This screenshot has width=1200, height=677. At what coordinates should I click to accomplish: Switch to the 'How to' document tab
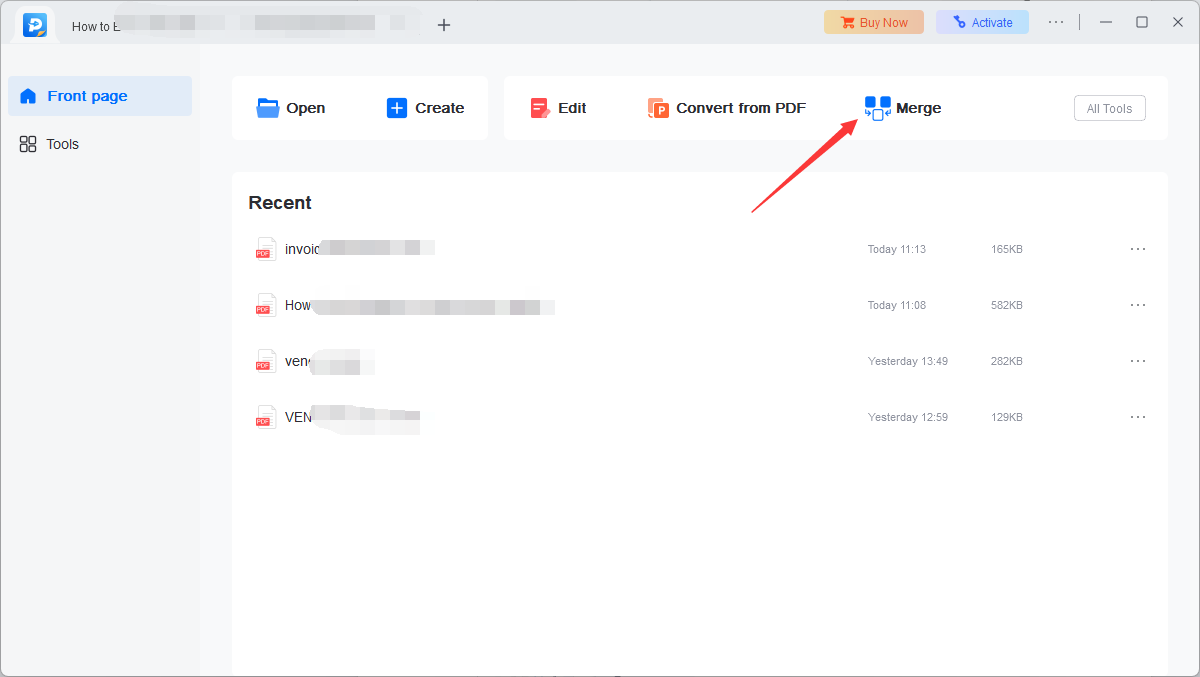(x=240, y=26)
